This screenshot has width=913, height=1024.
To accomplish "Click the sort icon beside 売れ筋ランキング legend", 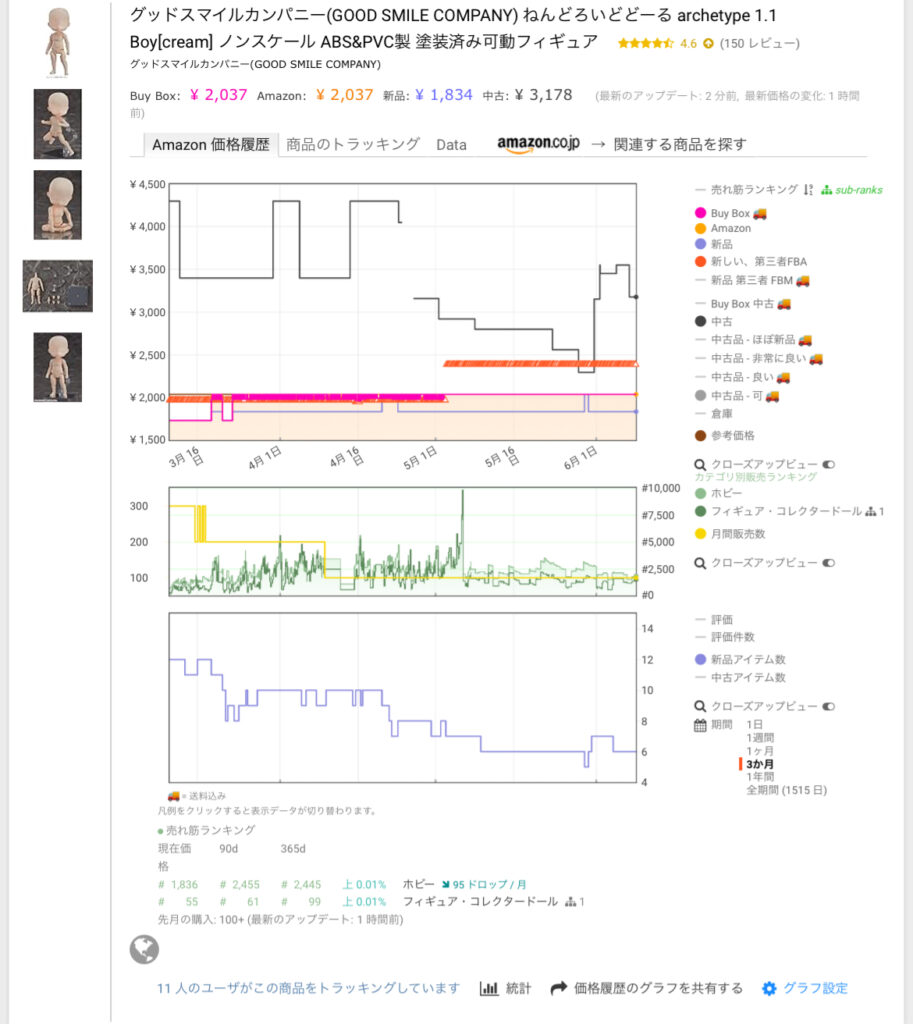I will pyautogui.click(x=809, y=190).
